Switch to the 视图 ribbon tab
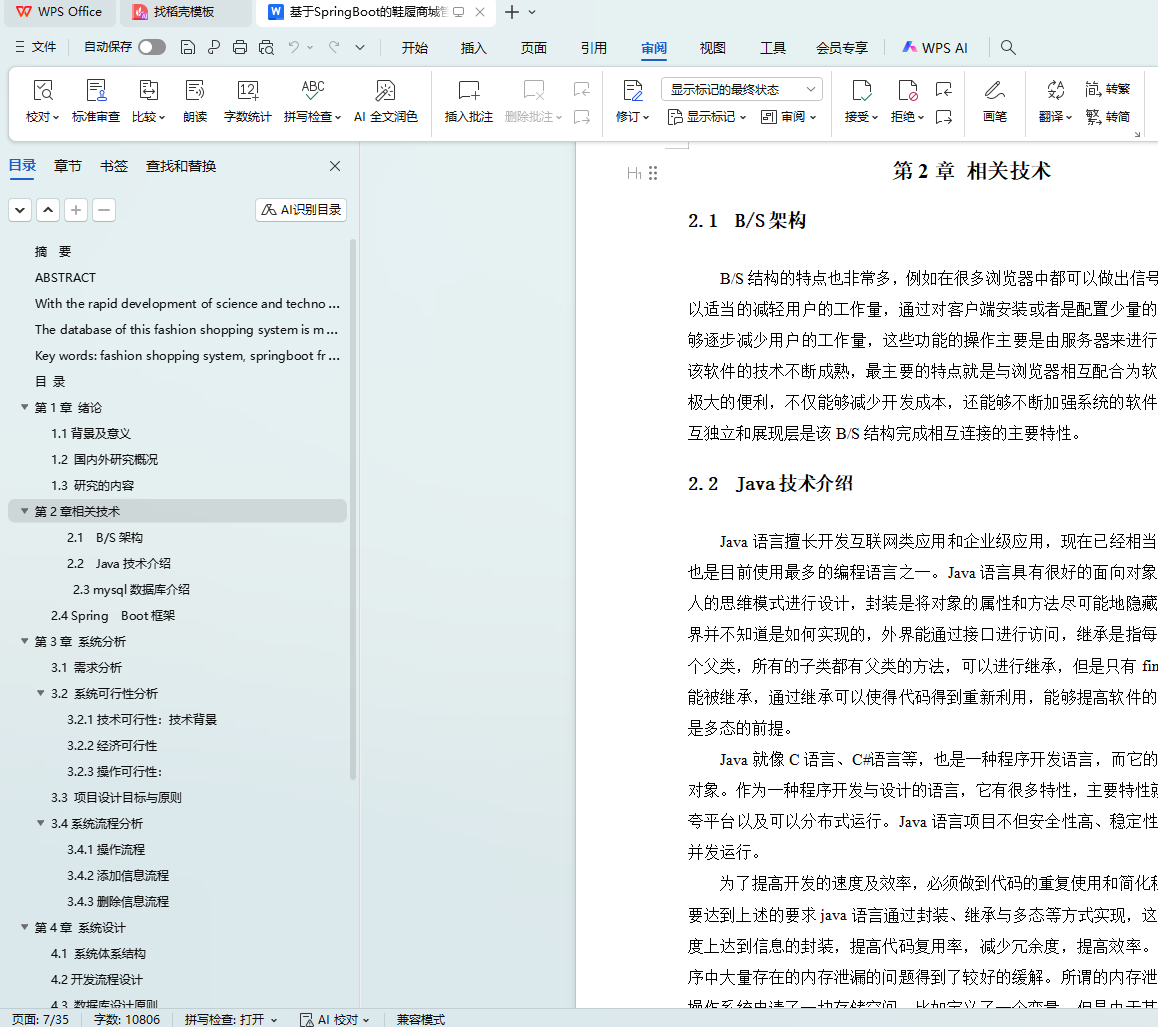1158x1027 pixels. tap(712, 48)
